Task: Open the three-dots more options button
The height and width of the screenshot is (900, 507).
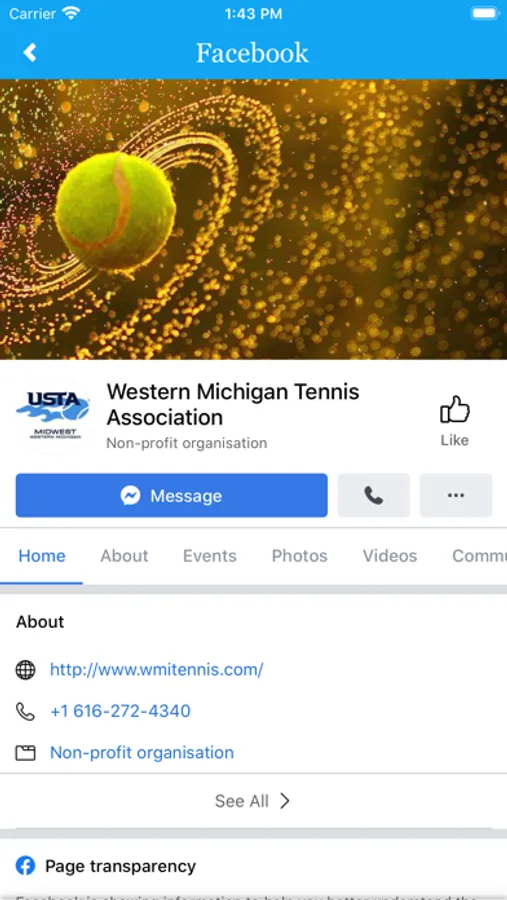Action: (456, 495)
